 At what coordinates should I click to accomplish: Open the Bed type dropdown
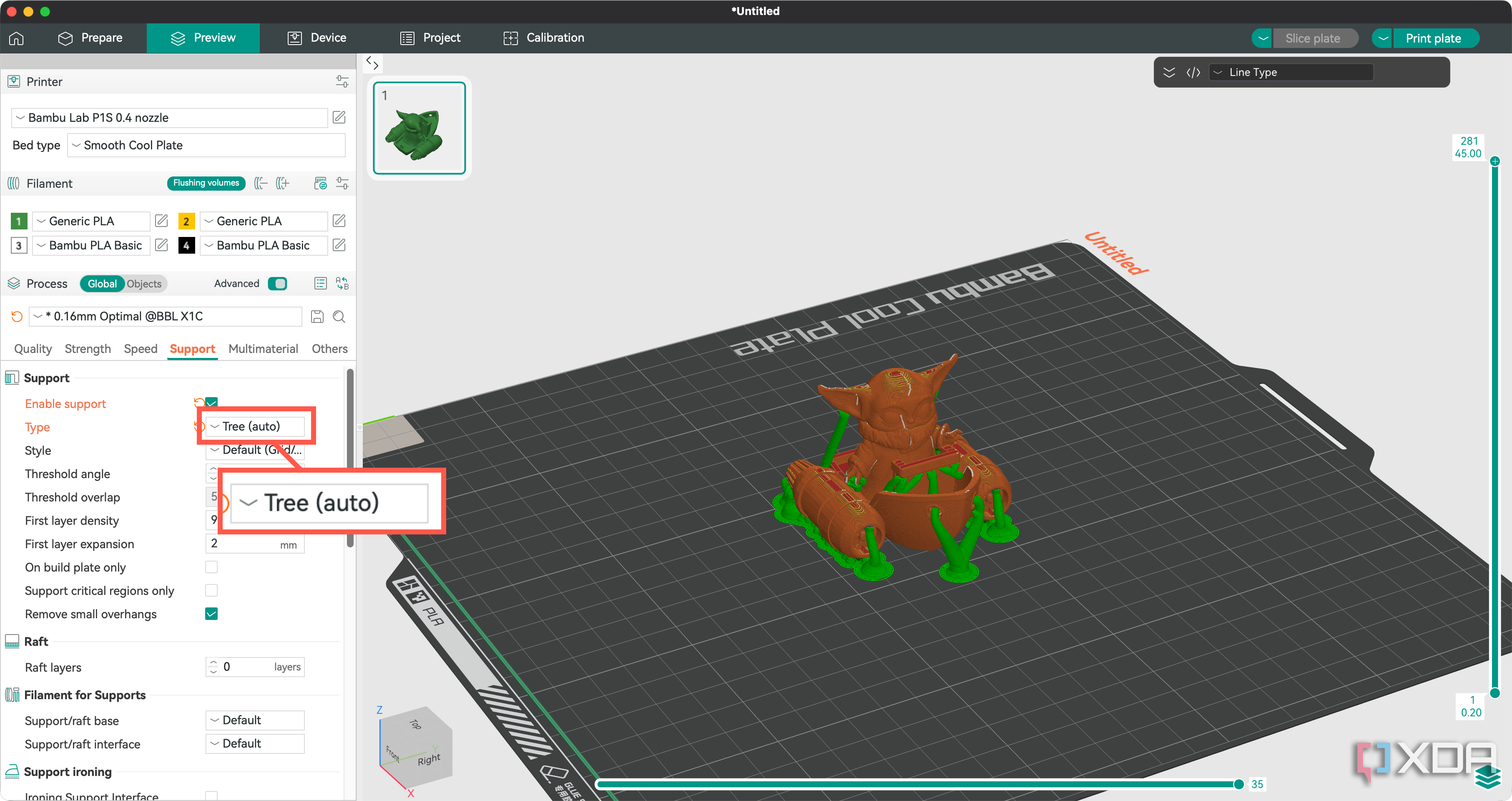pos(206,145)
